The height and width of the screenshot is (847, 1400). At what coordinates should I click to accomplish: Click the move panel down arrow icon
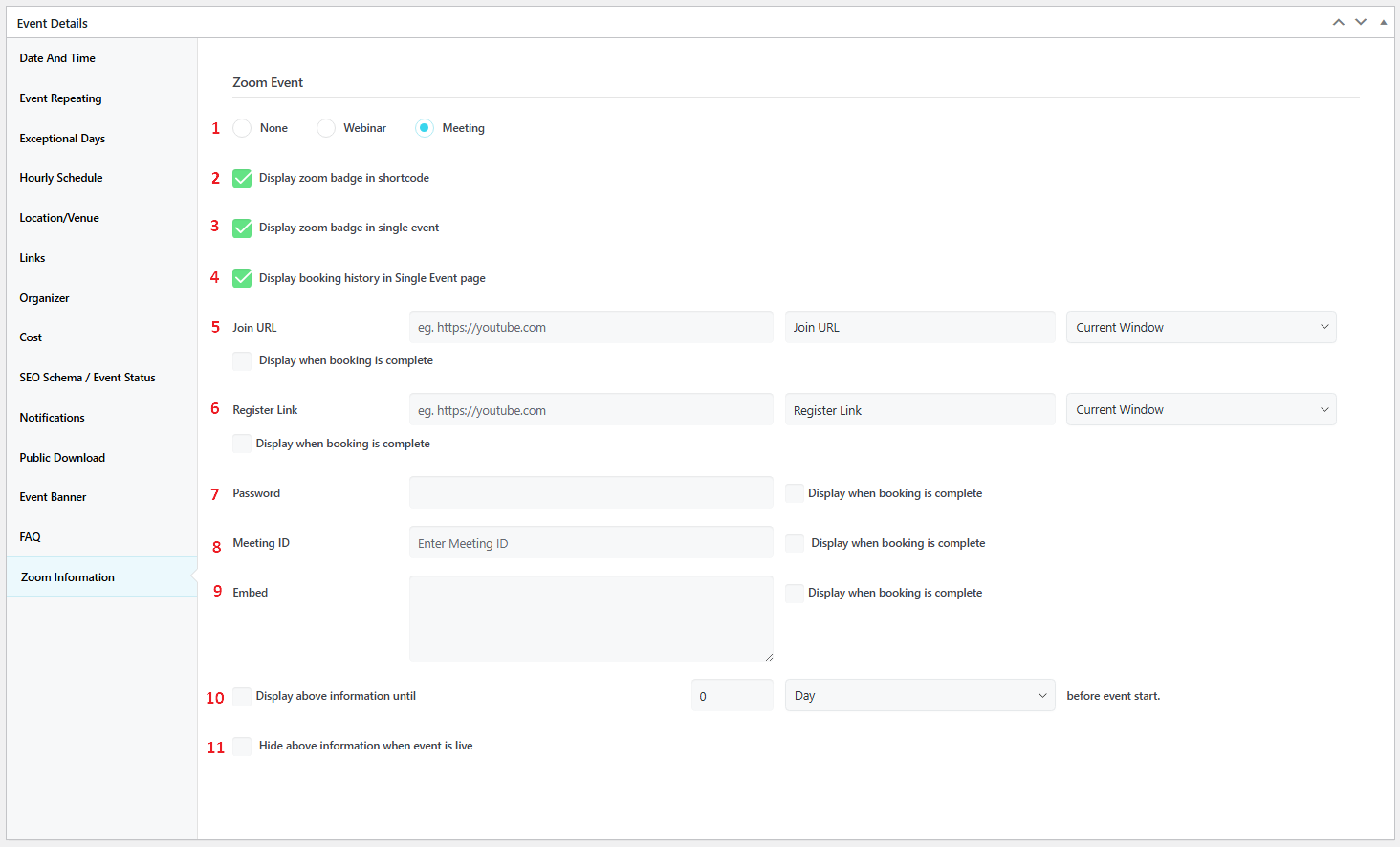1360,22
